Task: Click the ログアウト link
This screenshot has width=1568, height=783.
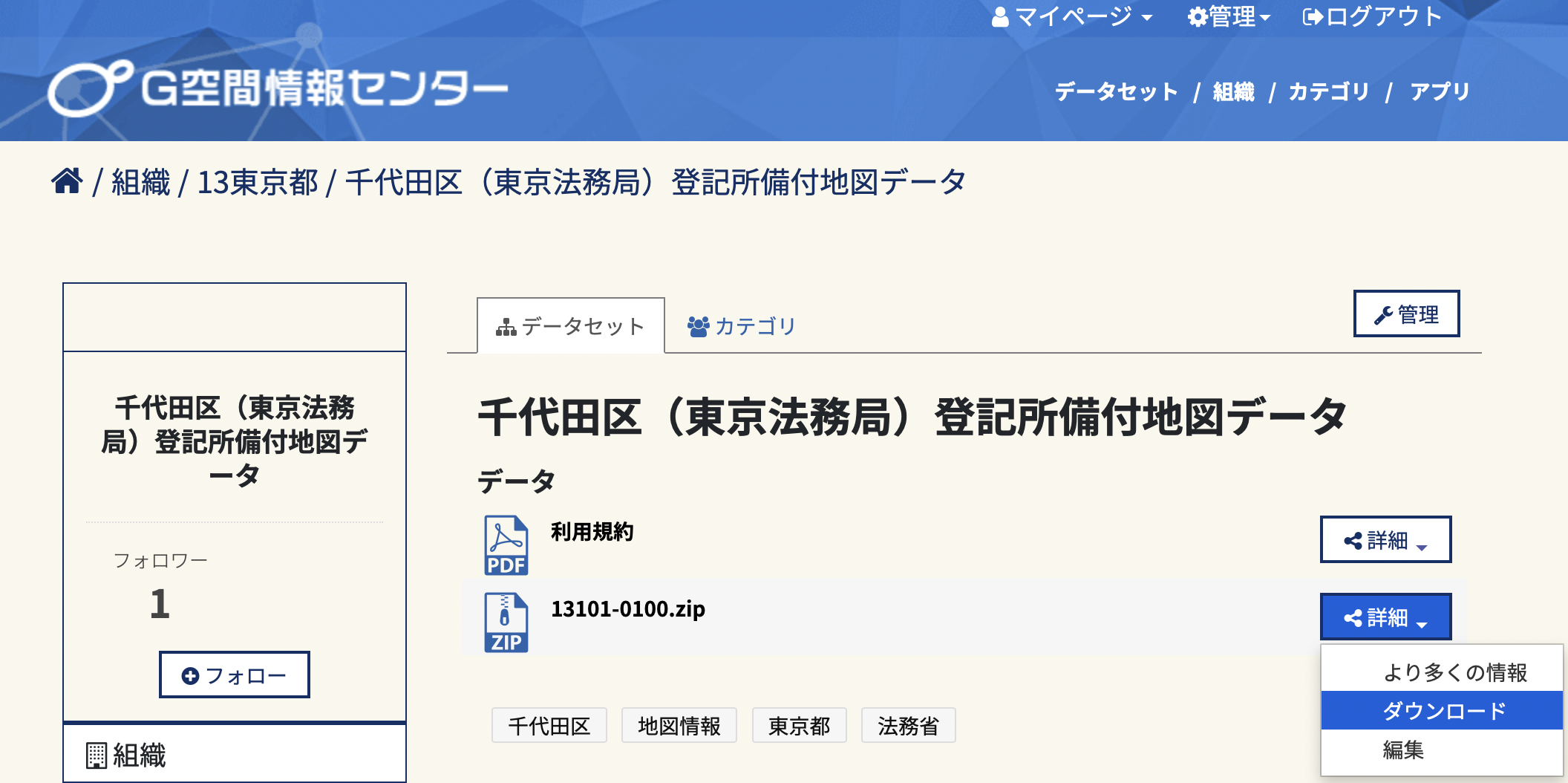Action: pyautogui.click(x=1373, y=16)
